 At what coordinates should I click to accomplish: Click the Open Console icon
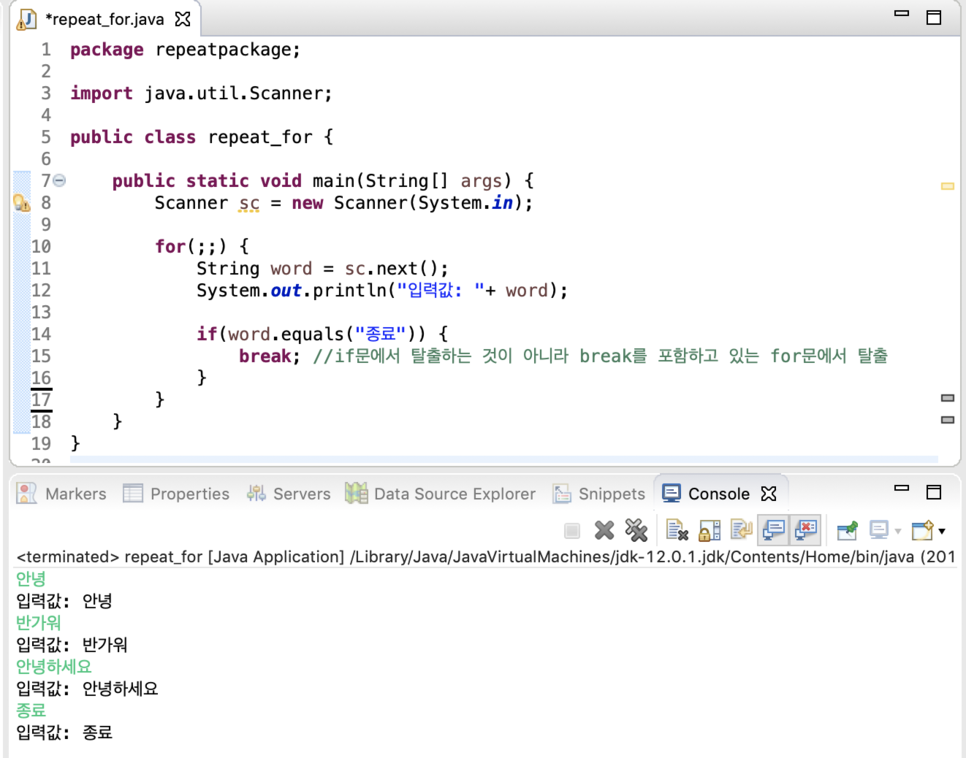tap(922, 530)
